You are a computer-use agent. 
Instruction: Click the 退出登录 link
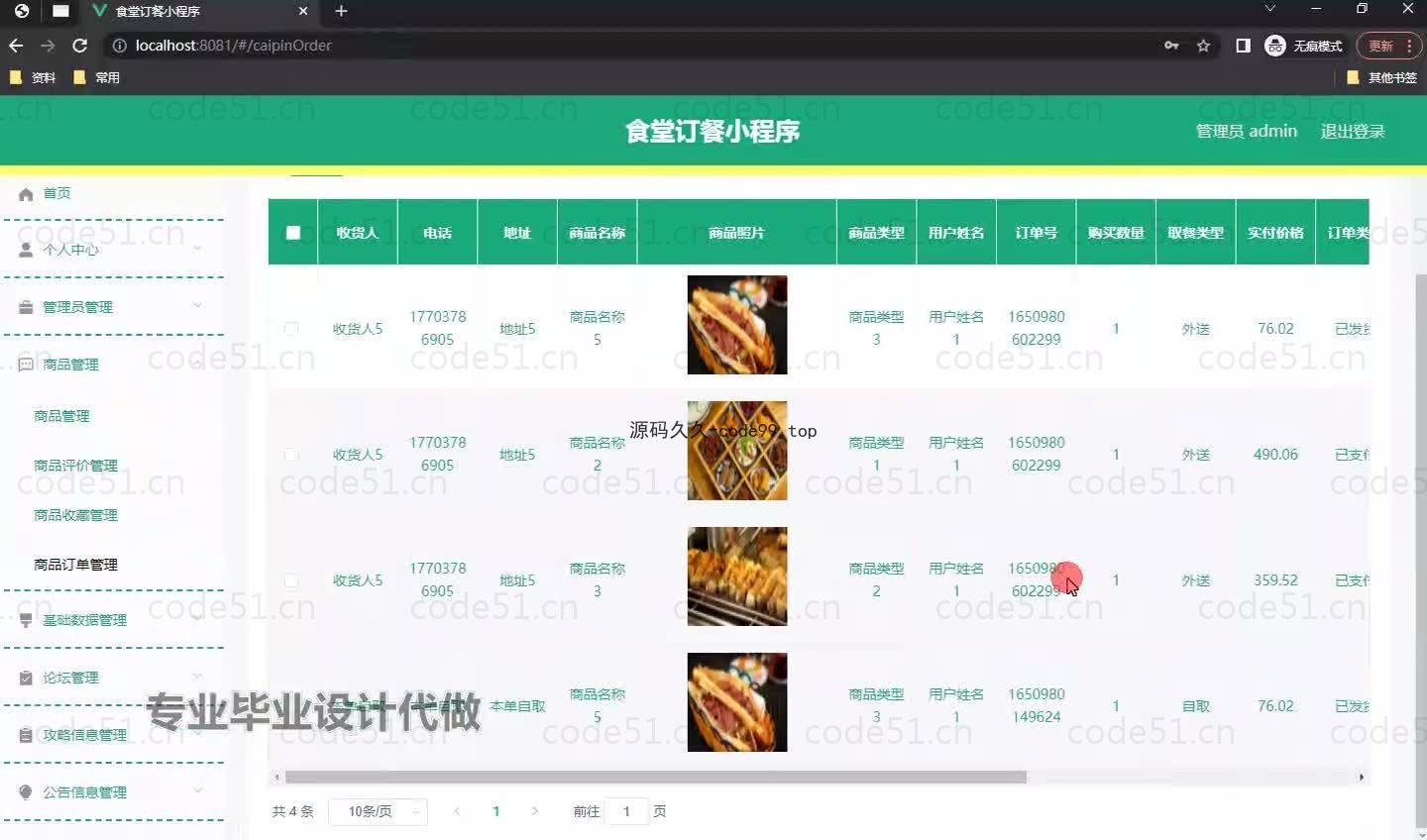click(1352, 131)
